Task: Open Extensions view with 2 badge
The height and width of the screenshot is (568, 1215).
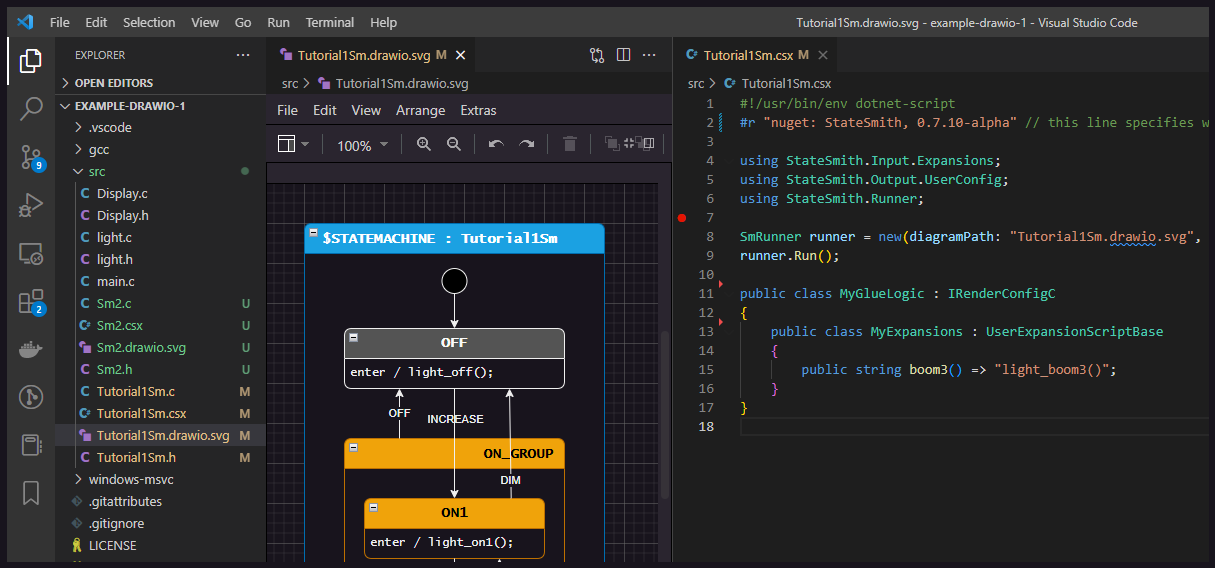Action: (x=31, y=302)
